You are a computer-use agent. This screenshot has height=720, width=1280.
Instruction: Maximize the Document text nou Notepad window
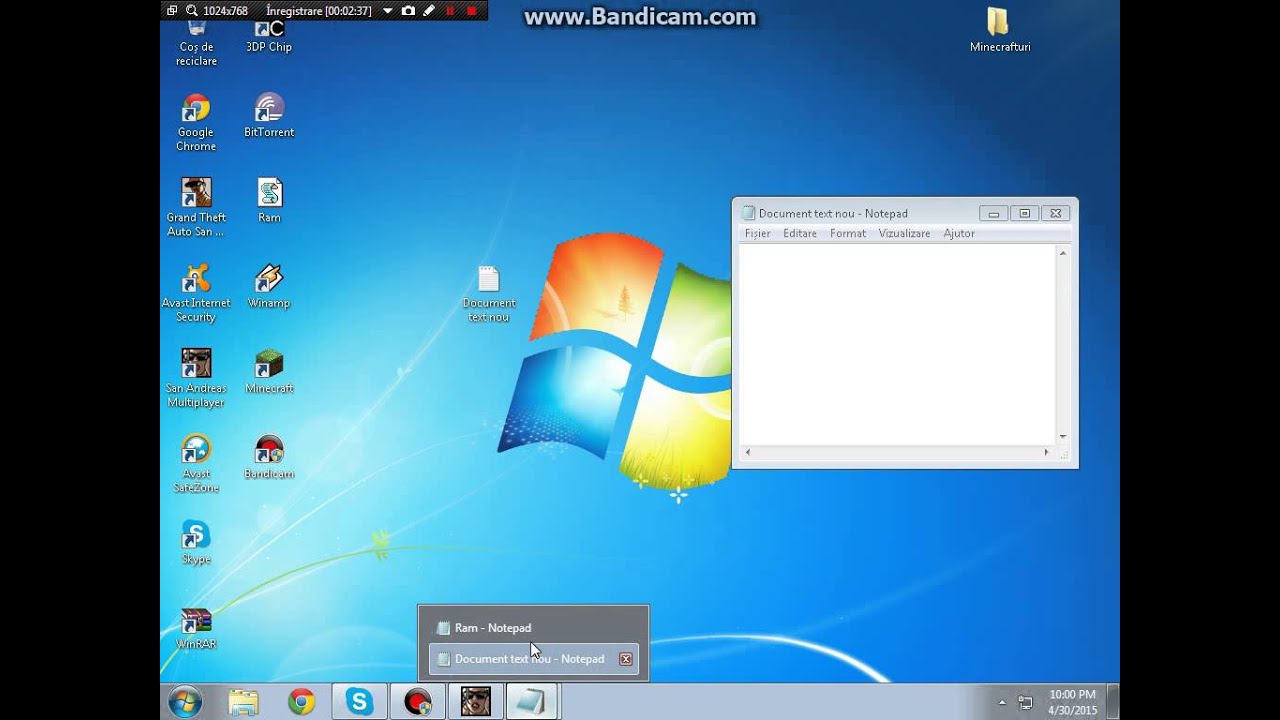tap(1024, 213)
